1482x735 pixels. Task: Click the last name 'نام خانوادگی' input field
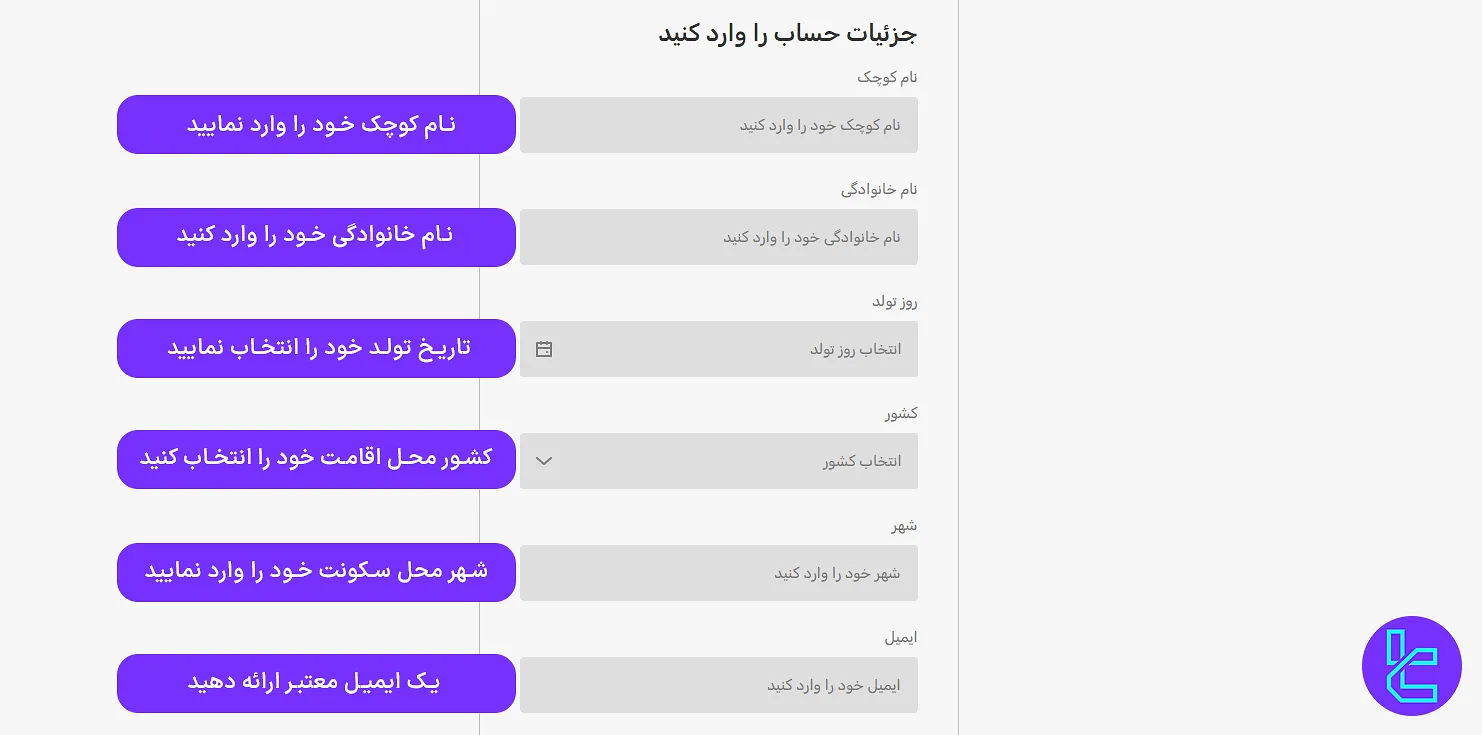[718, 237]
